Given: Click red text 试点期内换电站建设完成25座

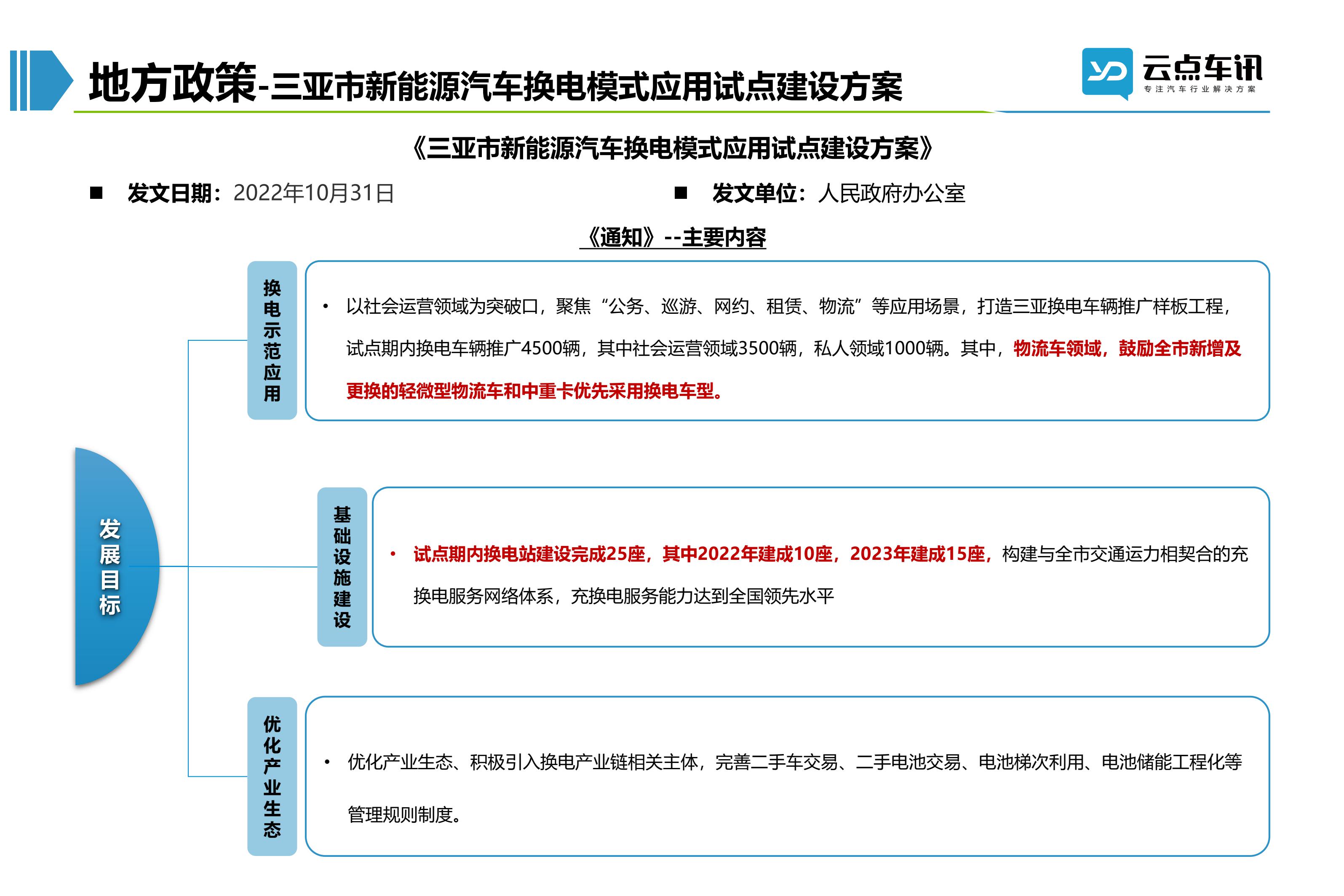Looking at the screenshot, I should click(x=529, y=554).
